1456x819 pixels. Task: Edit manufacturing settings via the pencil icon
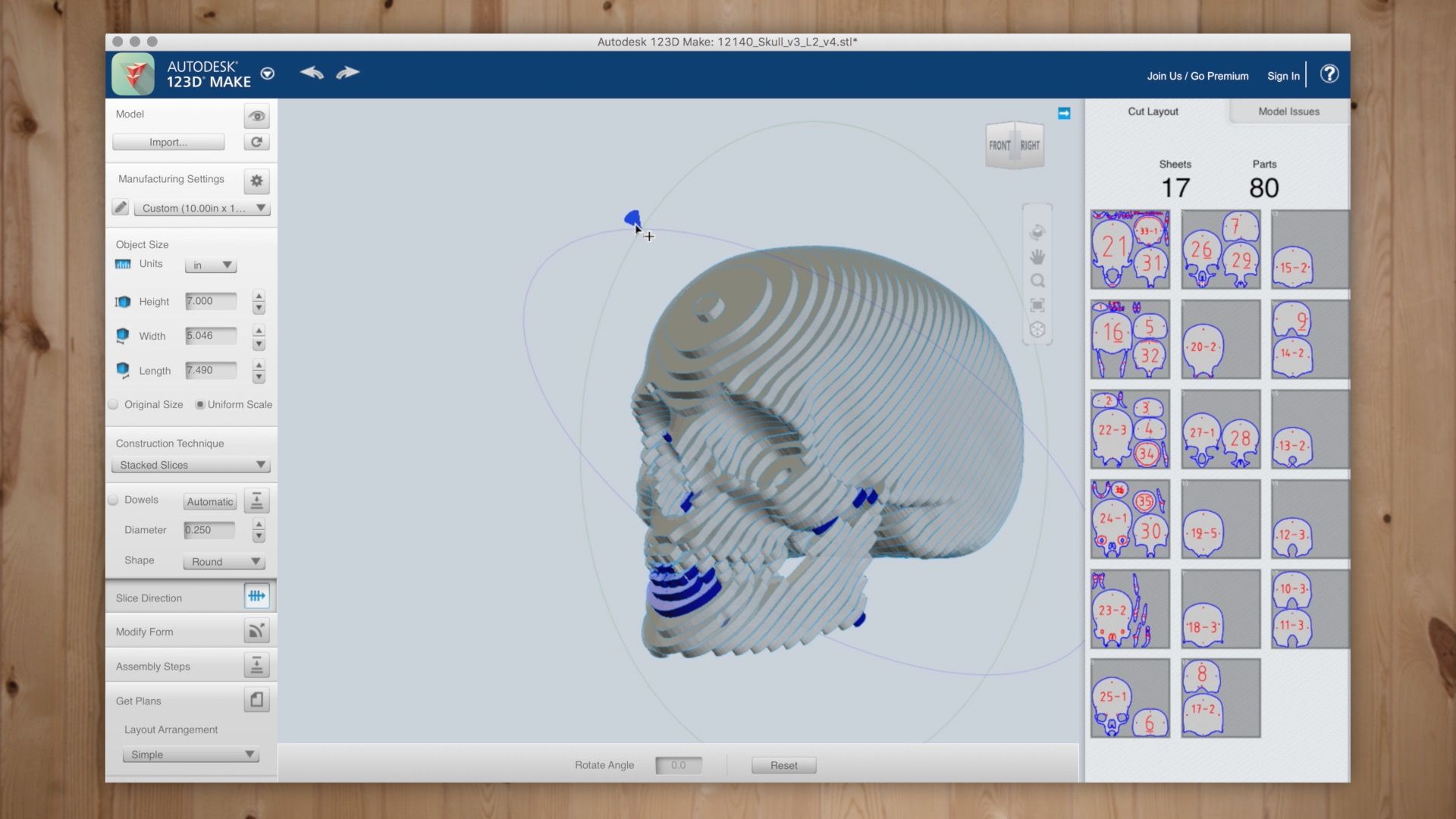(x=120, y=207)
